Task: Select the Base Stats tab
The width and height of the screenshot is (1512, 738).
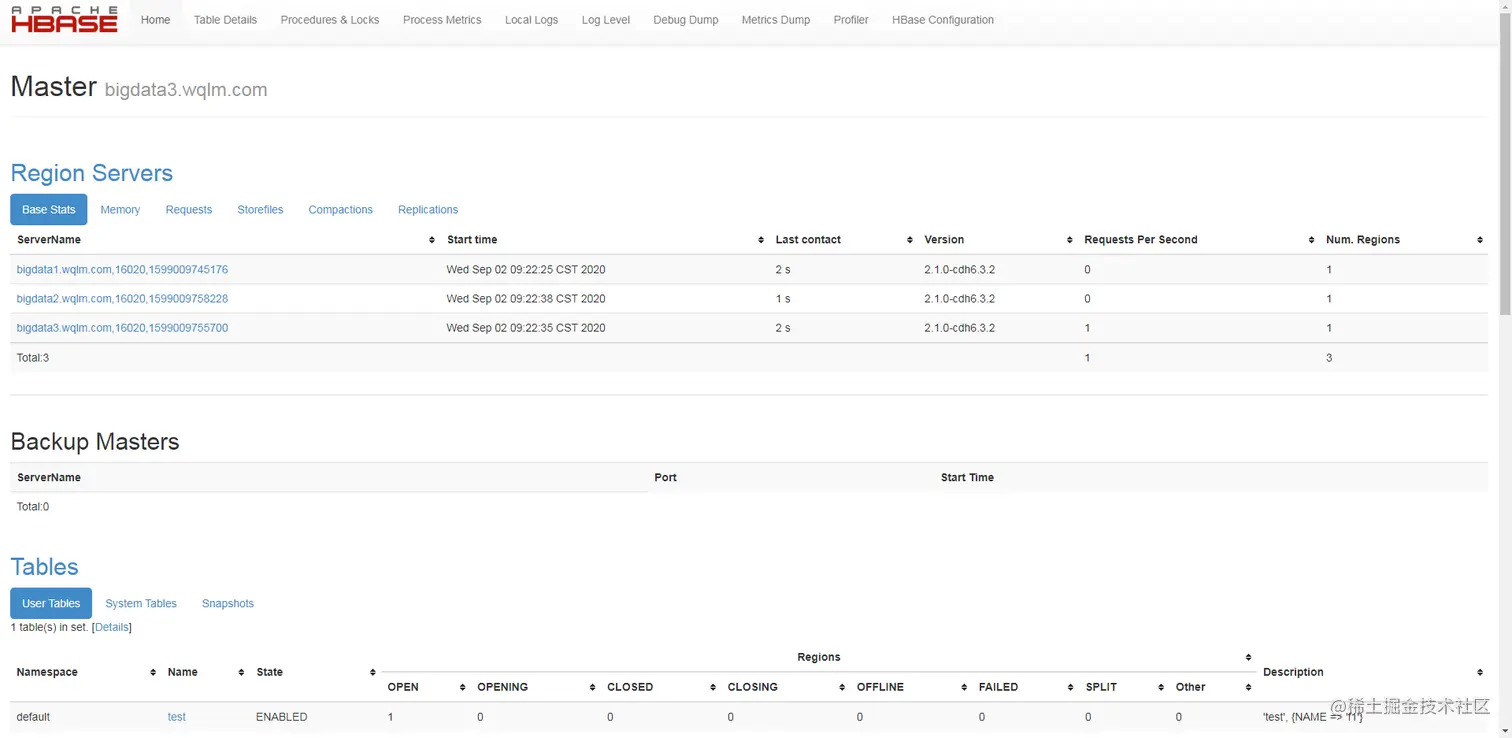Action: pos(49,210)
